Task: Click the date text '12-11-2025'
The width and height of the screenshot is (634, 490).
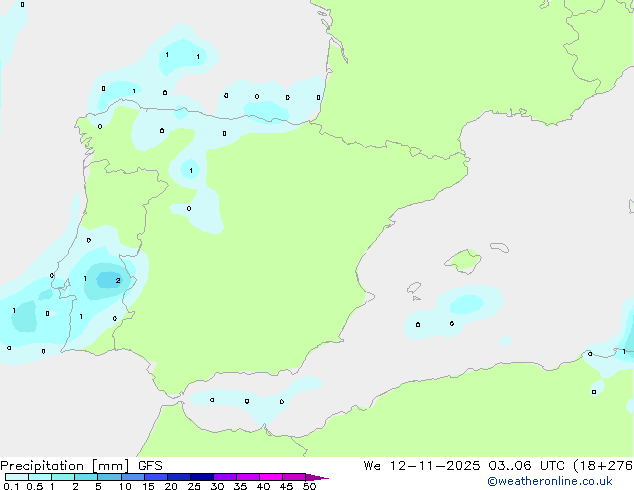Action: 435,466
